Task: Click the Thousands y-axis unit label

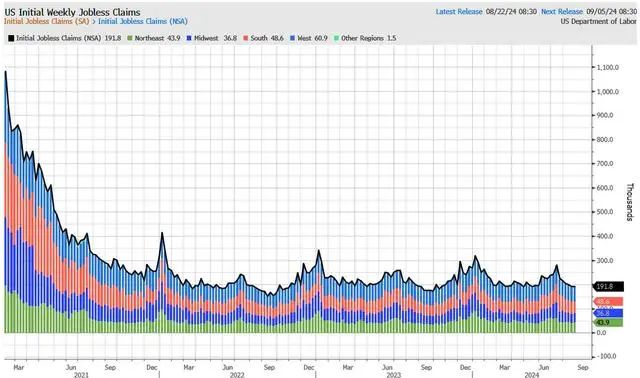Action: (x=629, y=202)
